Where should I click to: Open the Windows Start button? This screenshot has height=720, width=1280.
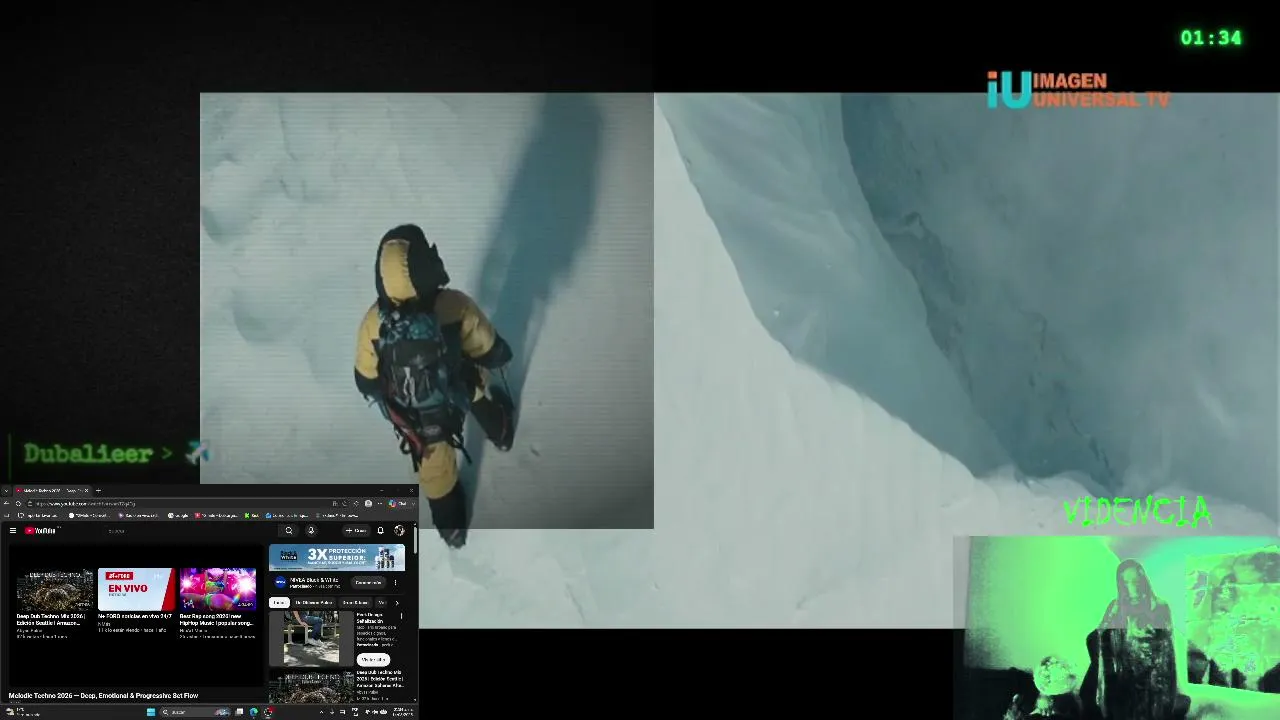151,712
